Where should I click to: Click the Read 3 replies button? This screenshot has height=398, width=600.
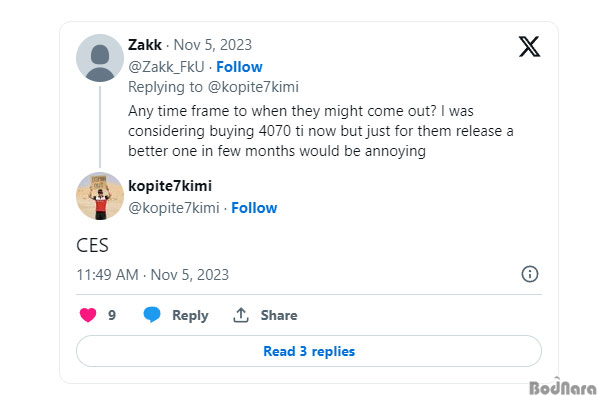click(x=309, y=351)
